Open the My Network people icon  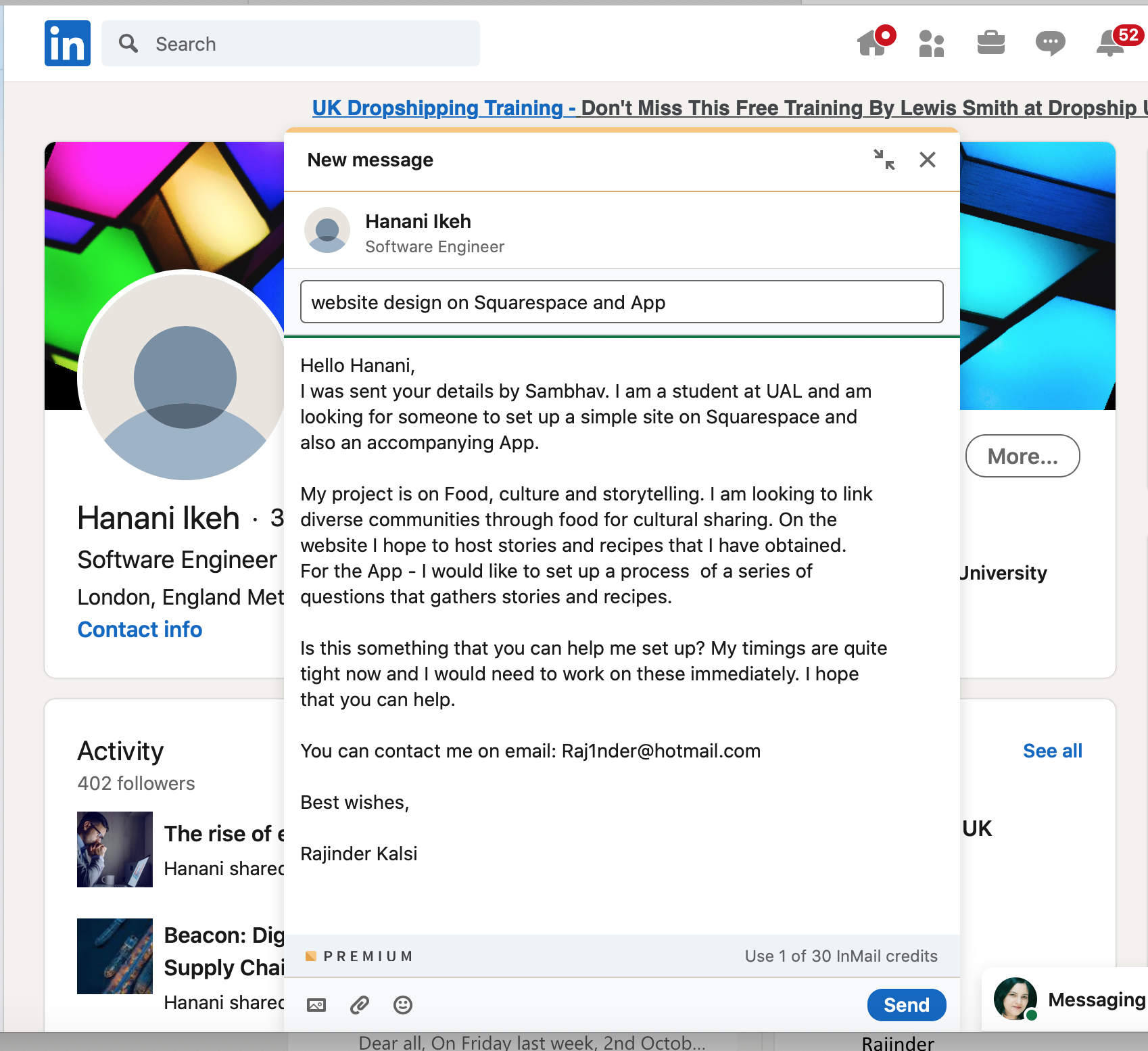932,43
